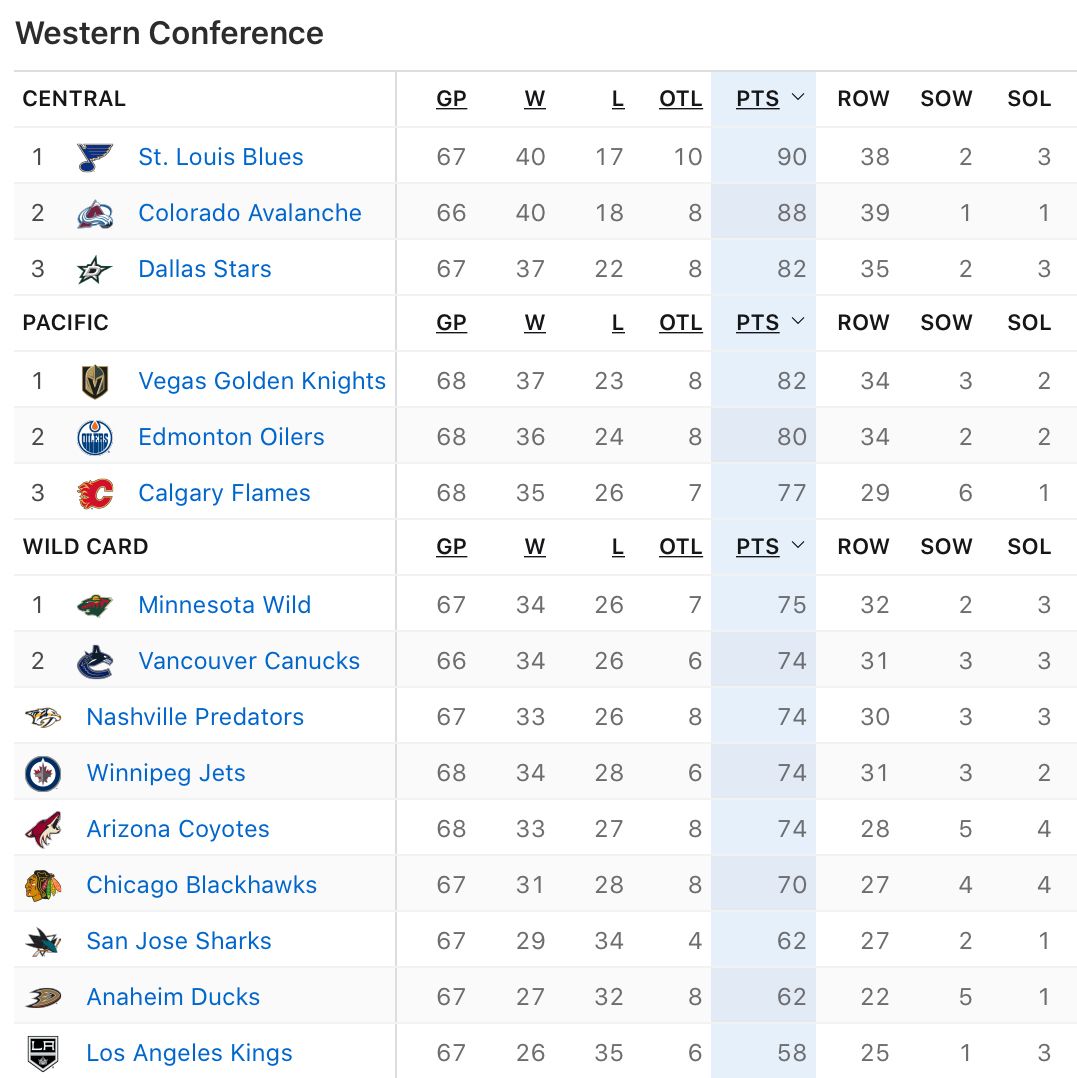The height and width of the screenshot is (1078, 1077).
Task: Open the Winnipeg Jets team link
Action: 166,773
